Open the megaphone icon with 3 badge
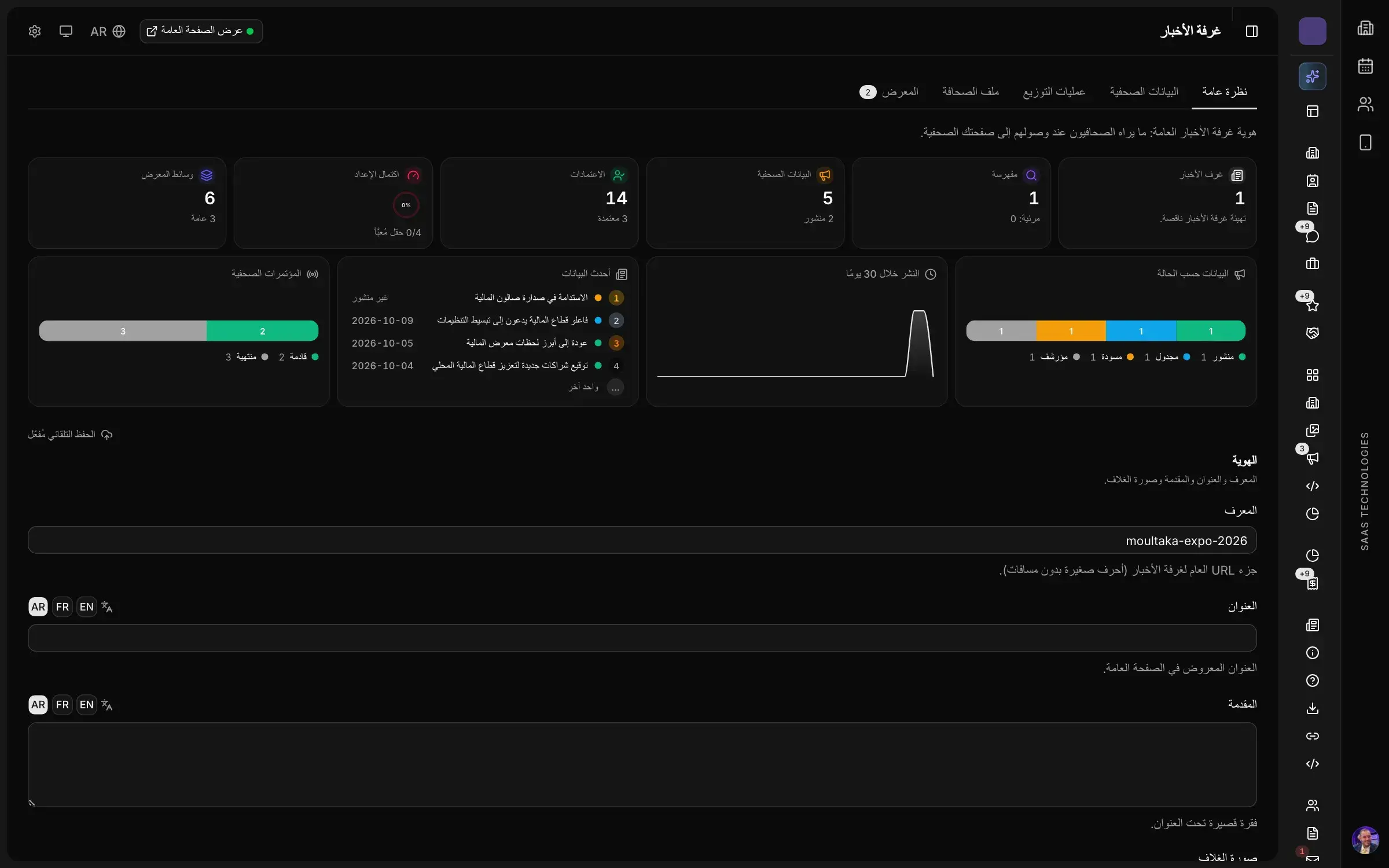Screen dimensions: 1389x868 (1312, 458)
